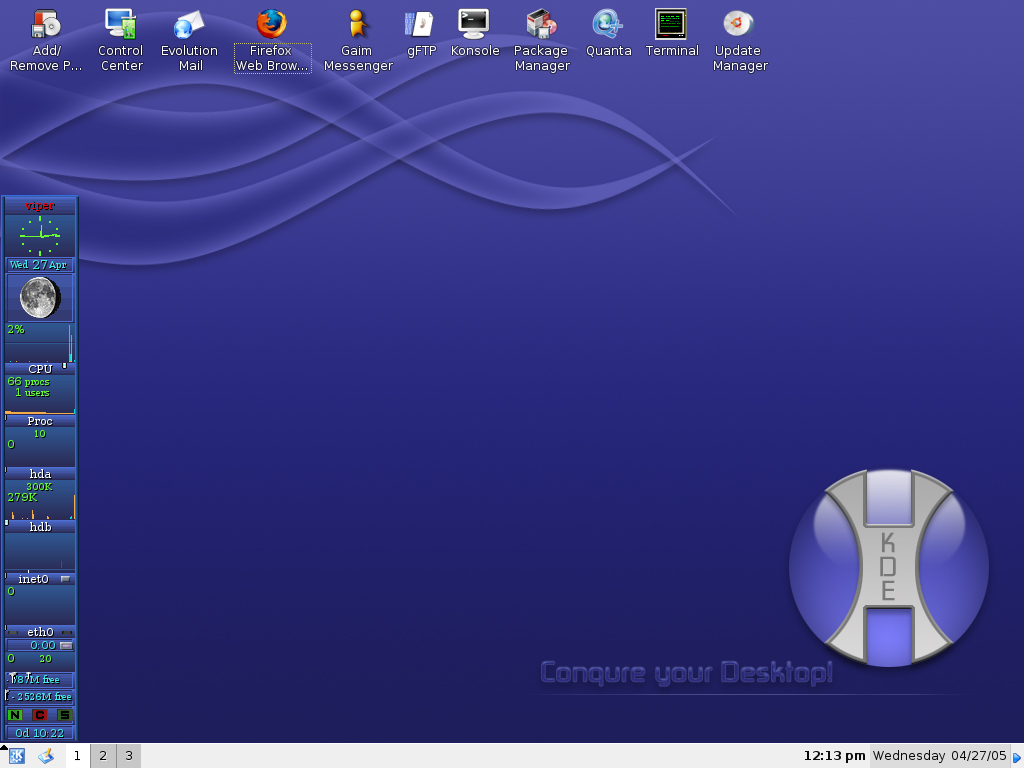
Task: Click the red C LED indicator
Action: pyautogui.click(x=40, y=715)
